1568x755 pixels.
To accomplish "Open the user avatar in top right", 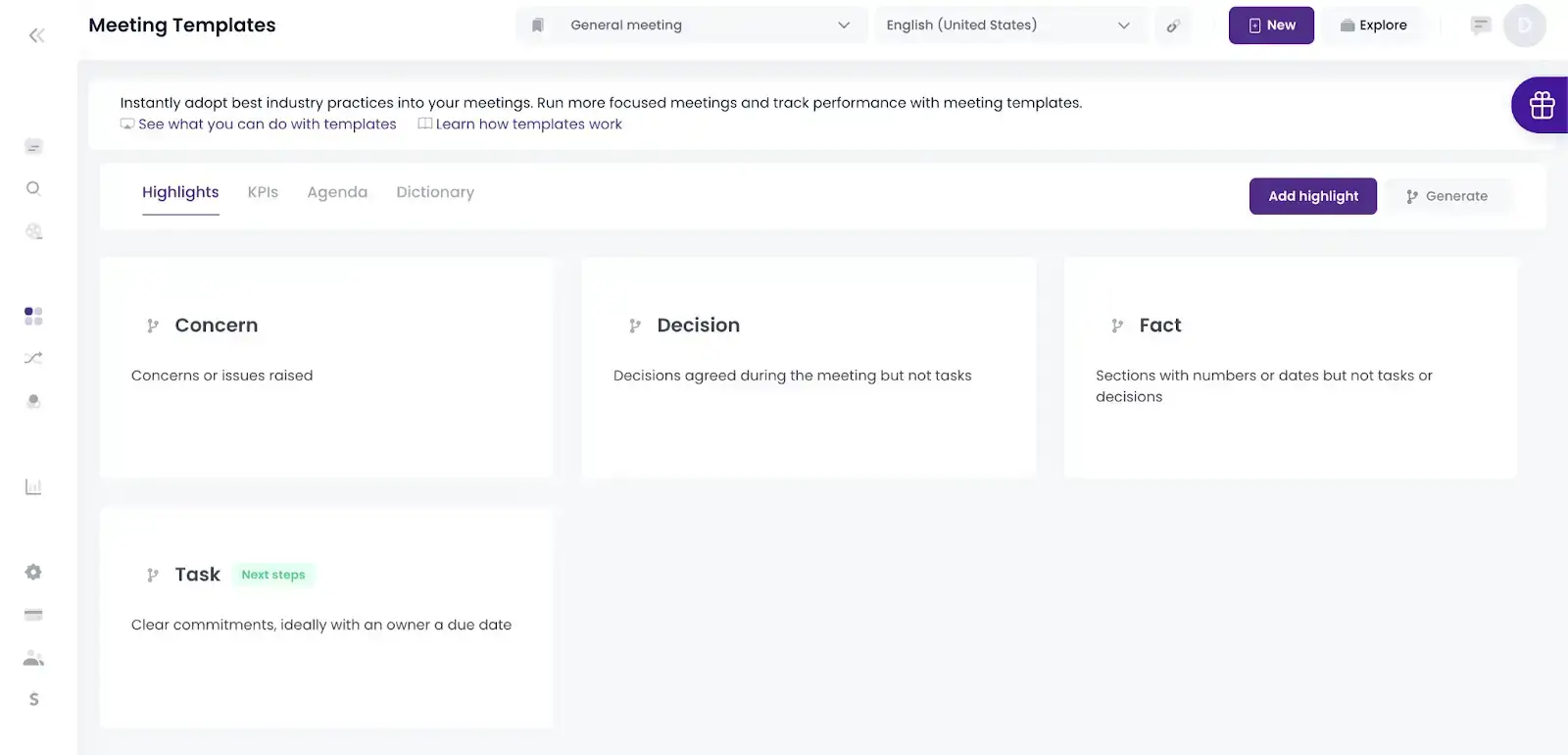I will tap(1524, 25).
